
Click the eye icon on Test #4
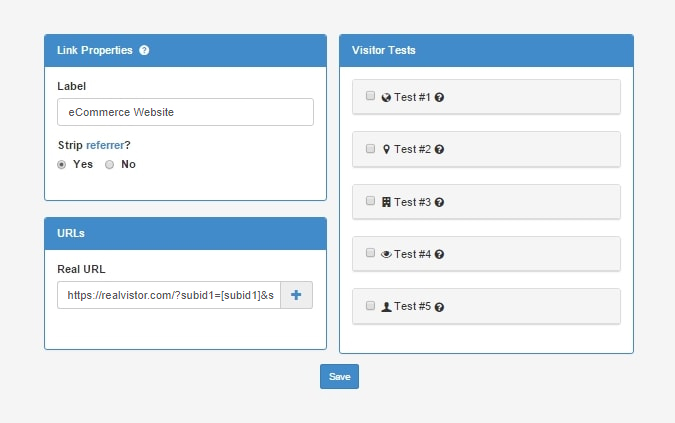coord(386,254)
